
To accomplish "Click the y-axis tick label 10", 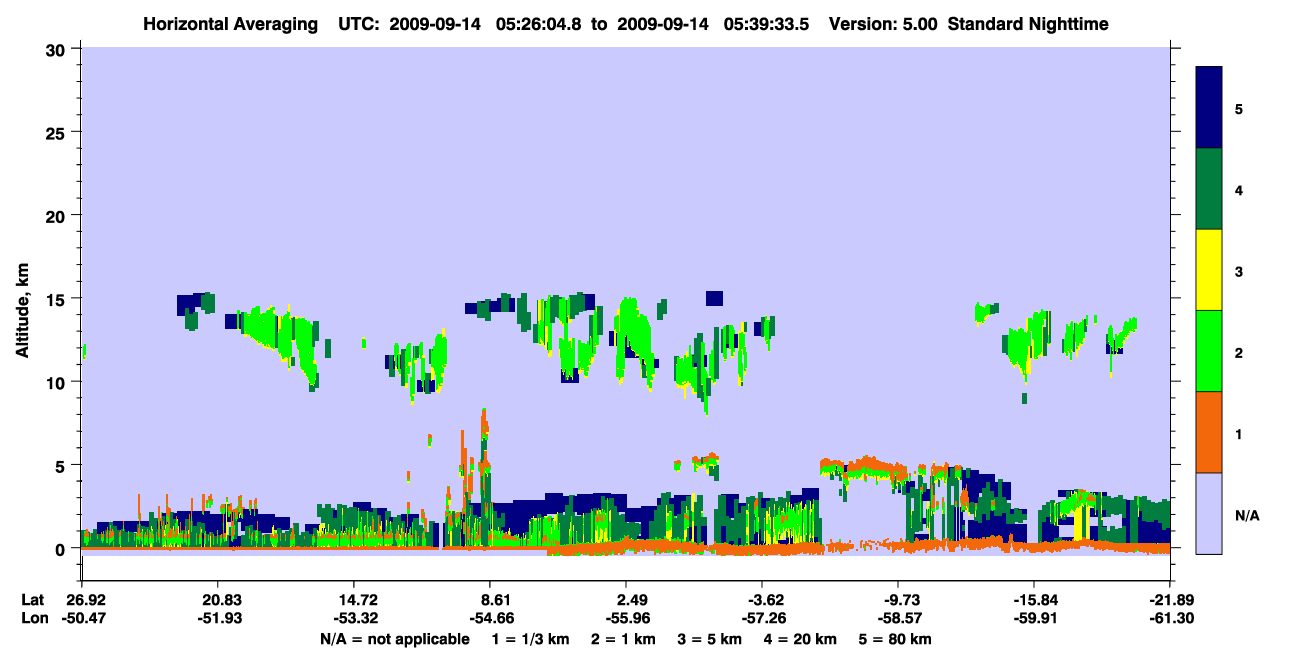I will tap(57, 382).
